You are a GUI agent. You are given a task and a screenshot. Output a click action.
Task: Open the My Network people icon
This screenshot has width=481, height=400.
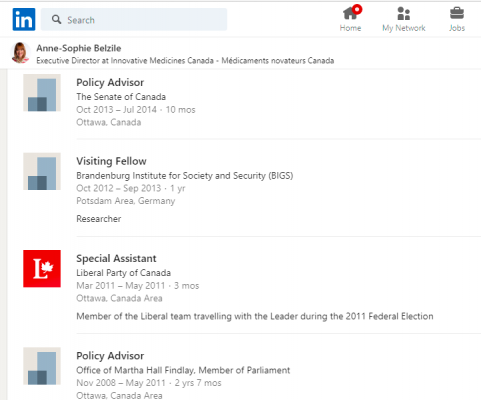click(403, 13)
